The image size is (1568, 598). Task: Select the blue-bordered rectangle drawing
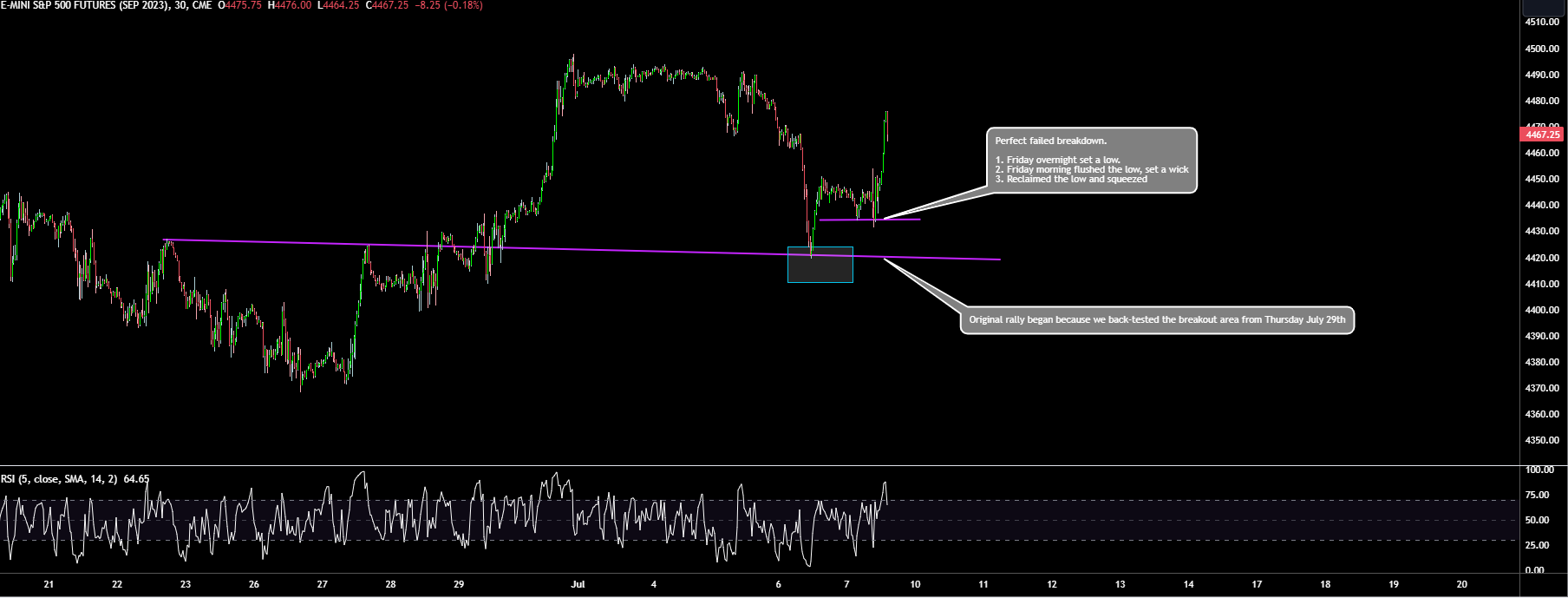point(820,265)
